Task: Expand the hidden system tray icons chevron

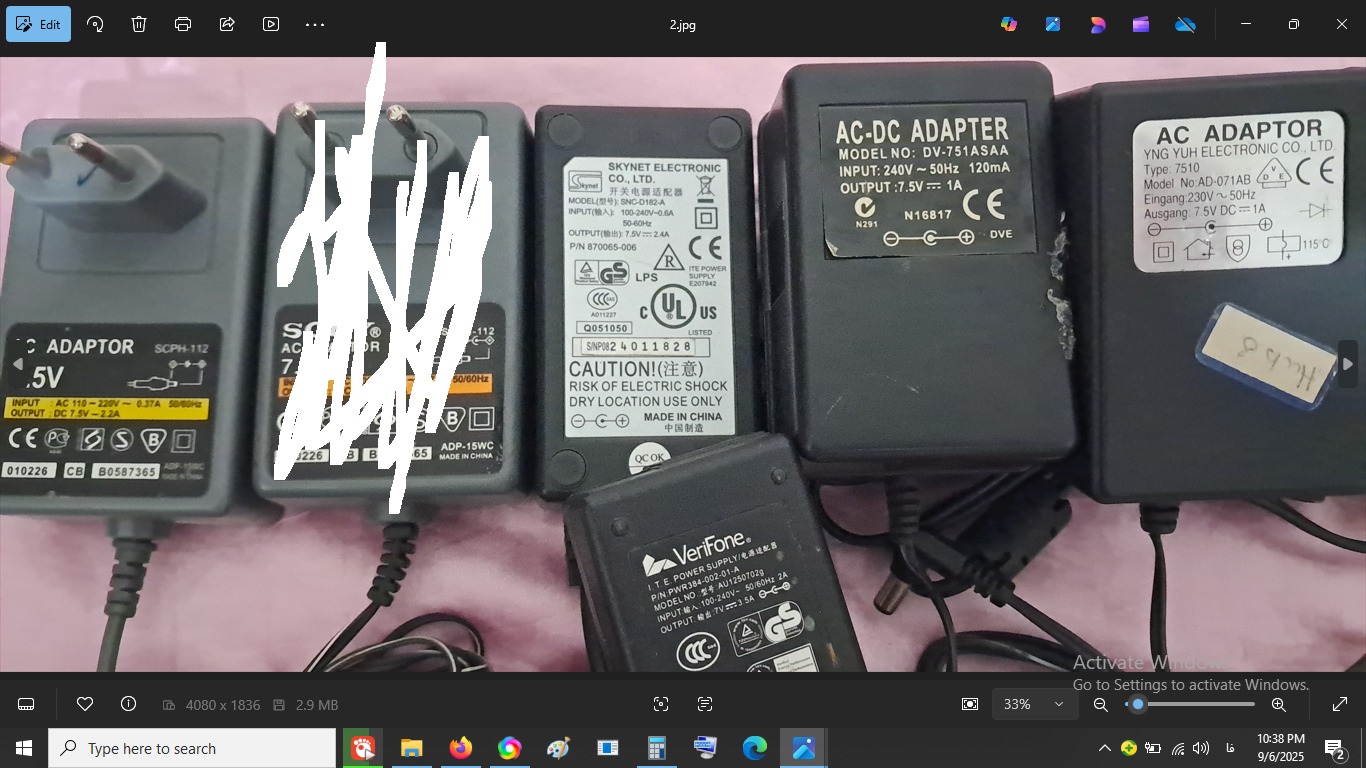Action: (1104, 748)
